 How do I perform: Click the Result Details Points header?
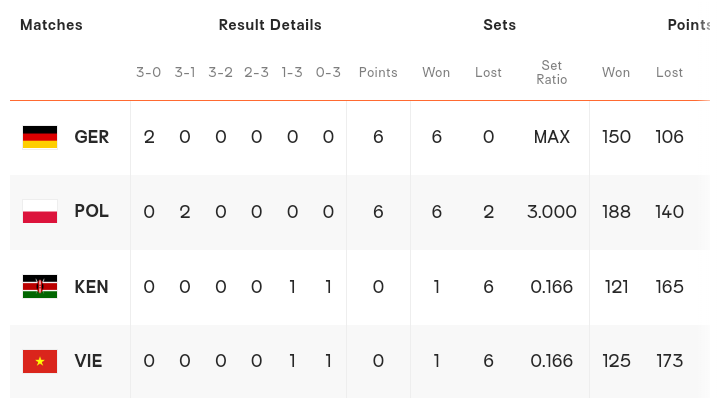click(378, 73)
